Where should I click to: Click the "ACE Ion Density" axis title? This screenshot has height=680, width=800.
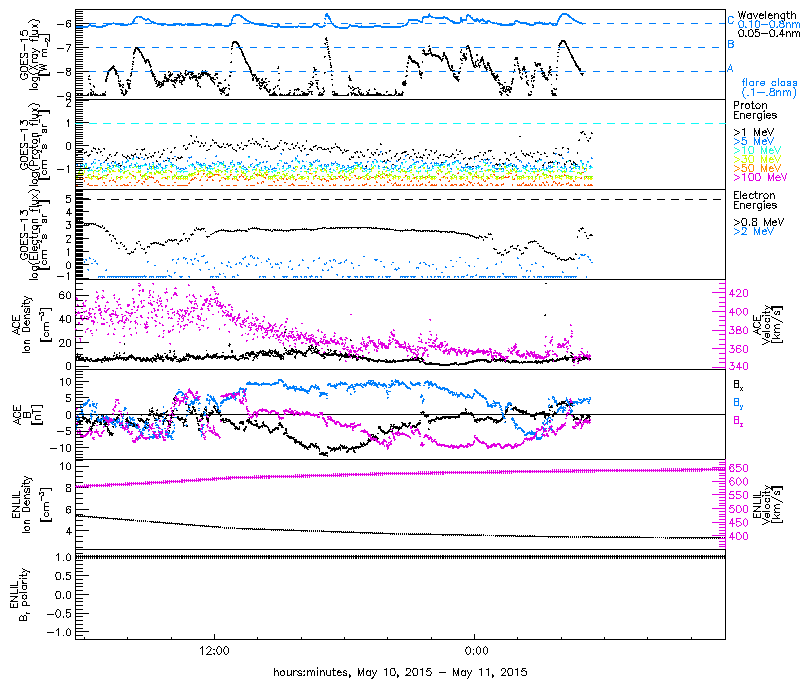(x=31, y=324)
